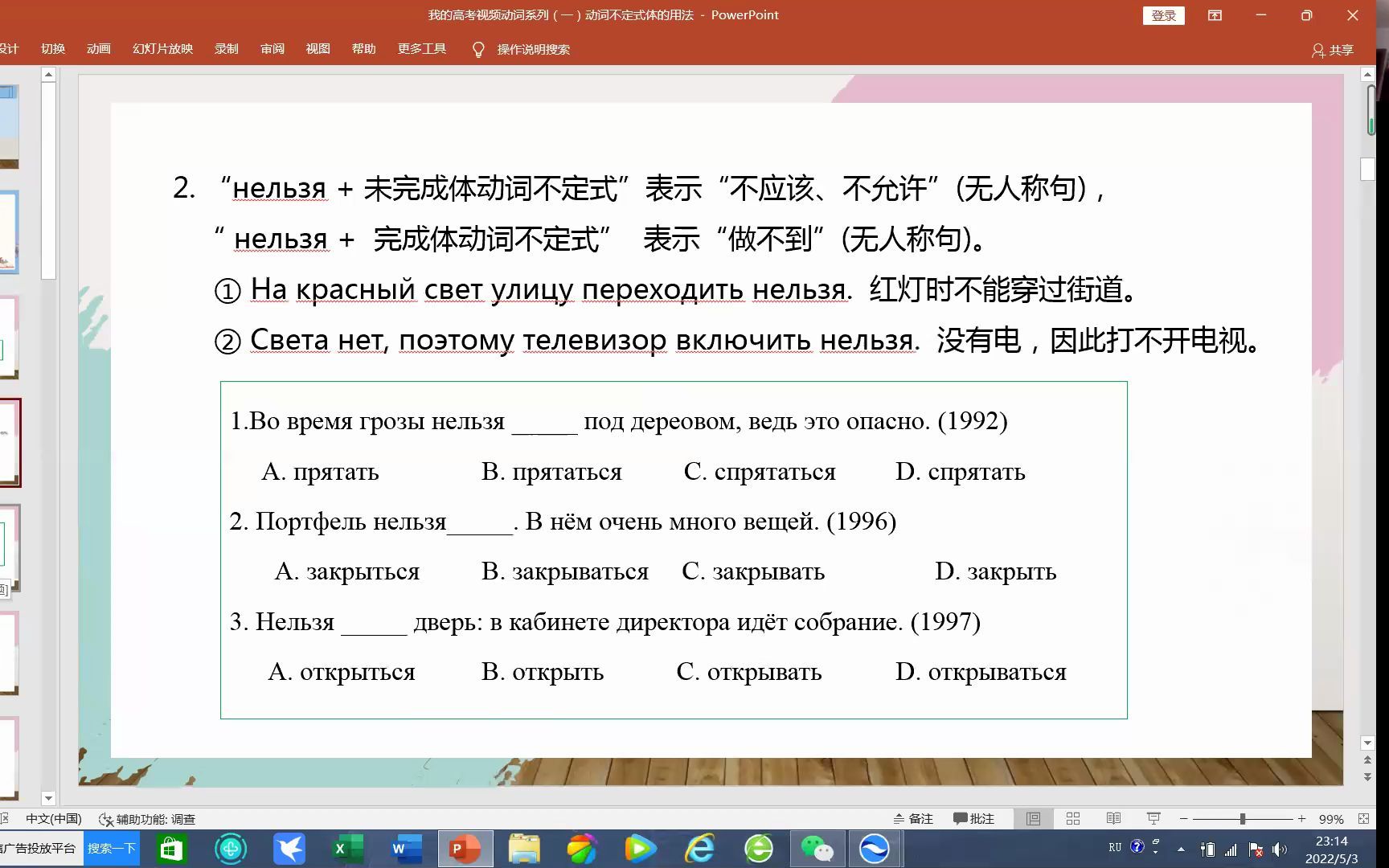The width and height of the screenshot is (1389, 868).
Task: Click the 共享 share button
Action: click(x=1333, y=50)
